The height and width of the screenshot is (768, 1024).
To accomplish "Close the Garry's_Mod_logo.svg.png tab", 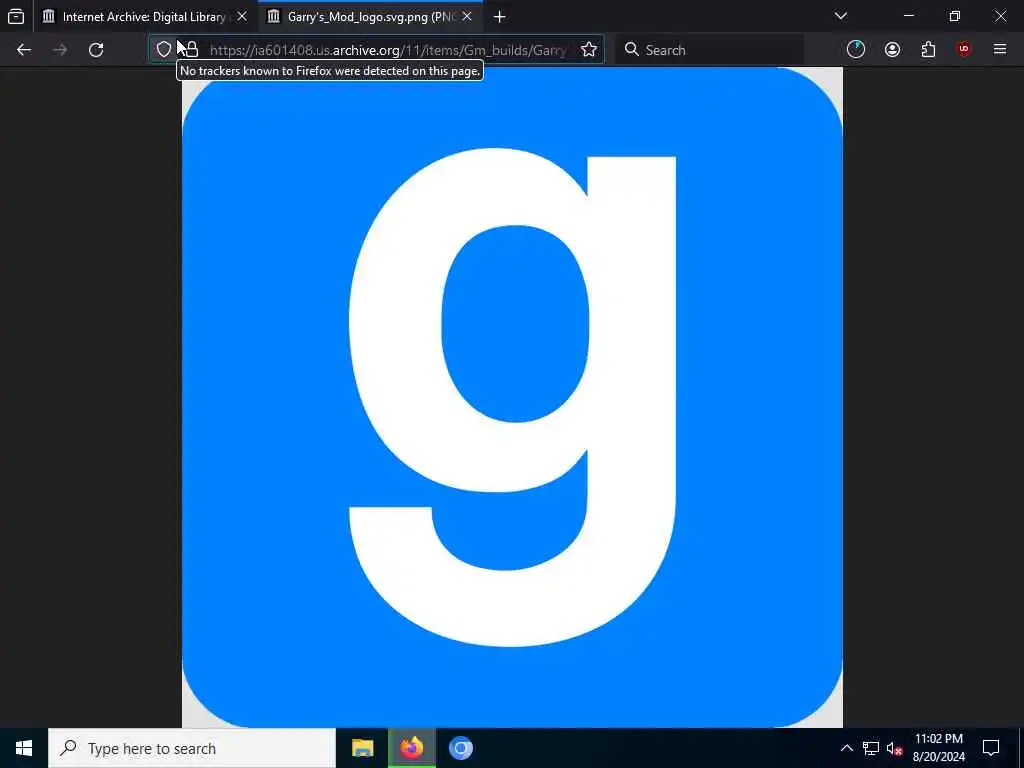I will pyautogui.click(x=467, y=16).
